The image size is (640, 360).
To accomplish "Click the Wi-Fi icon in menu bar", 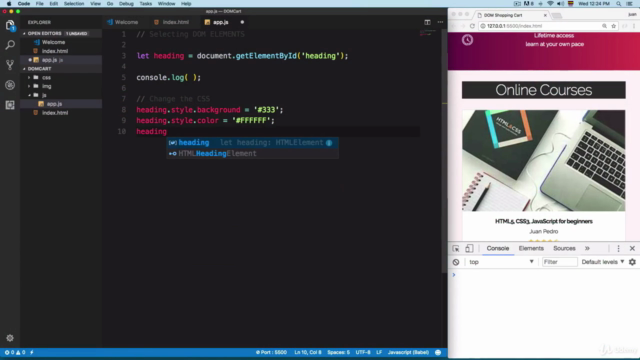I will [550, 4].
